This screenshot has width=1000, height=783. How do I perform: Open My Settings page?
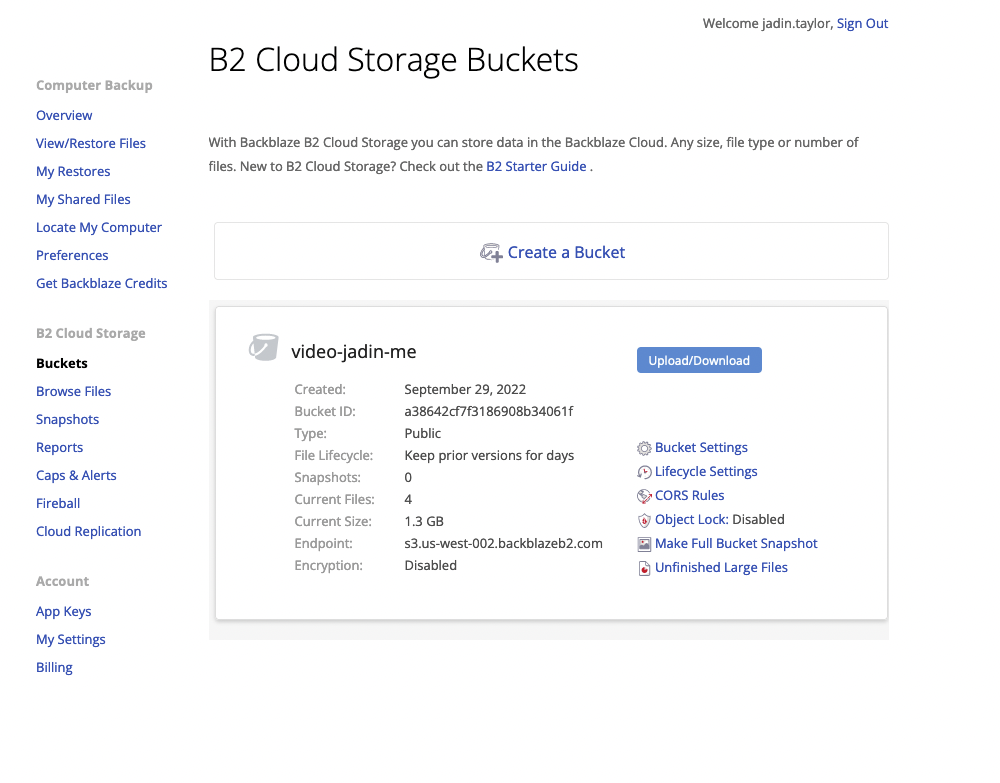click(x=71, y=640)
